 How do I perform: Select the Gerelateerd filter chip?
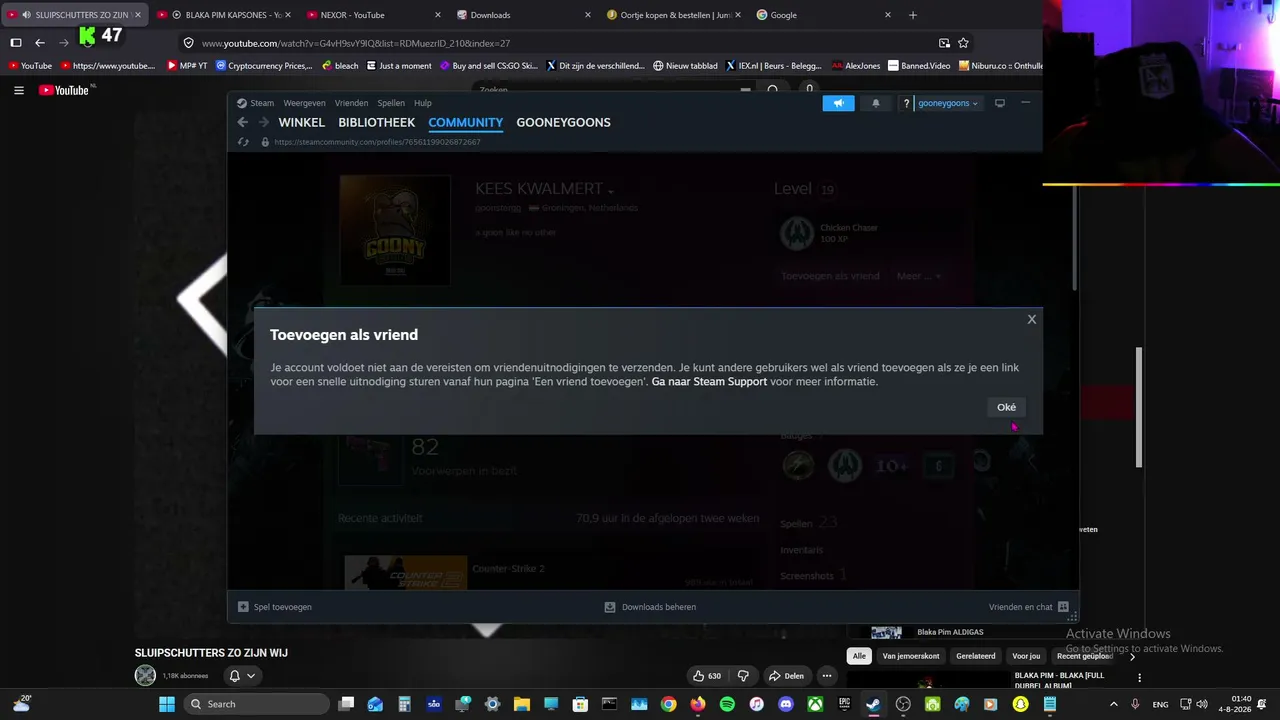976,656
